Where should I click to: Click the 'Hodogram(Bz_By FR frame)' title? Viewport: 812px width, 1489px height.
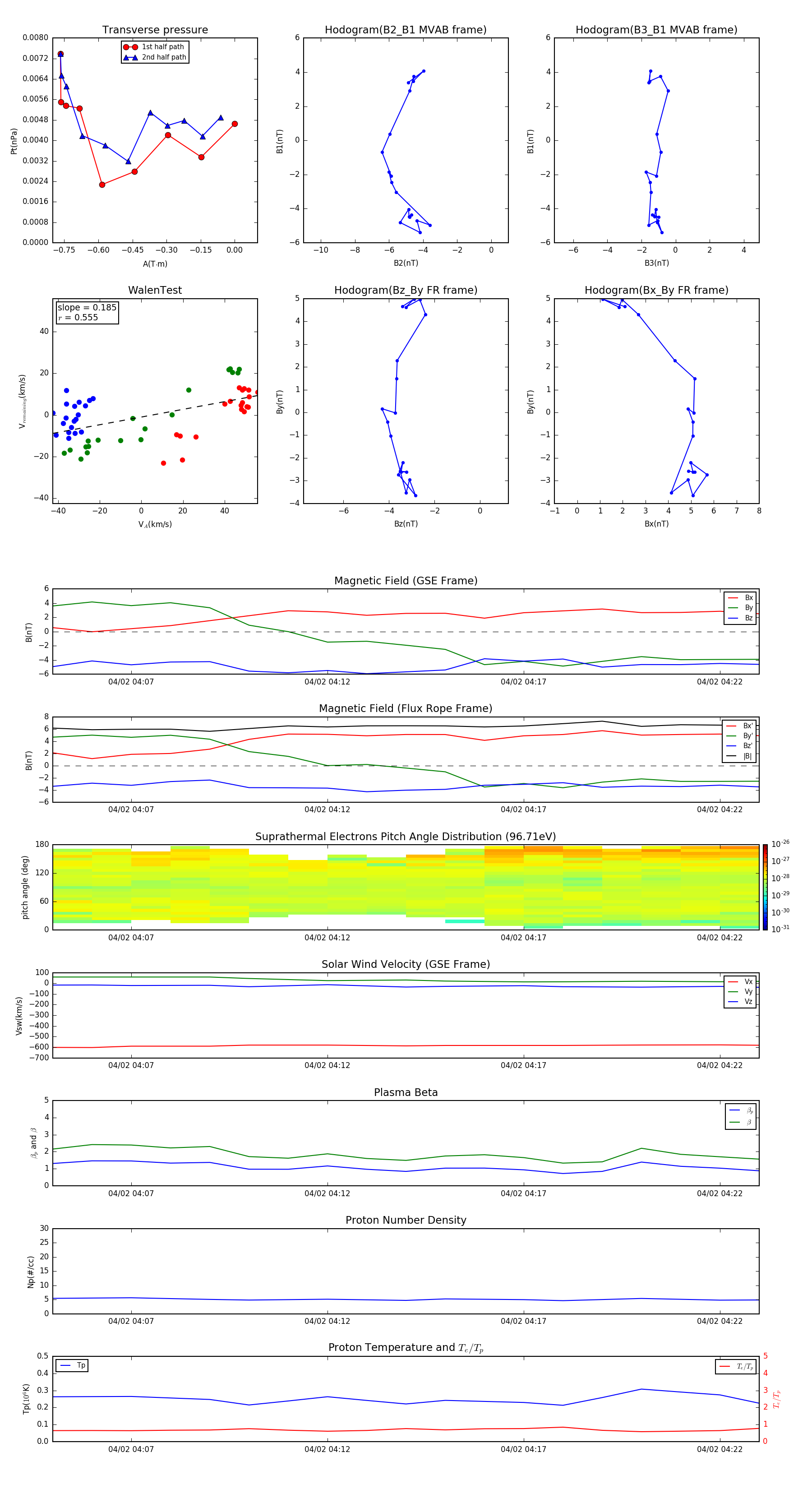(x=406, y=290)
